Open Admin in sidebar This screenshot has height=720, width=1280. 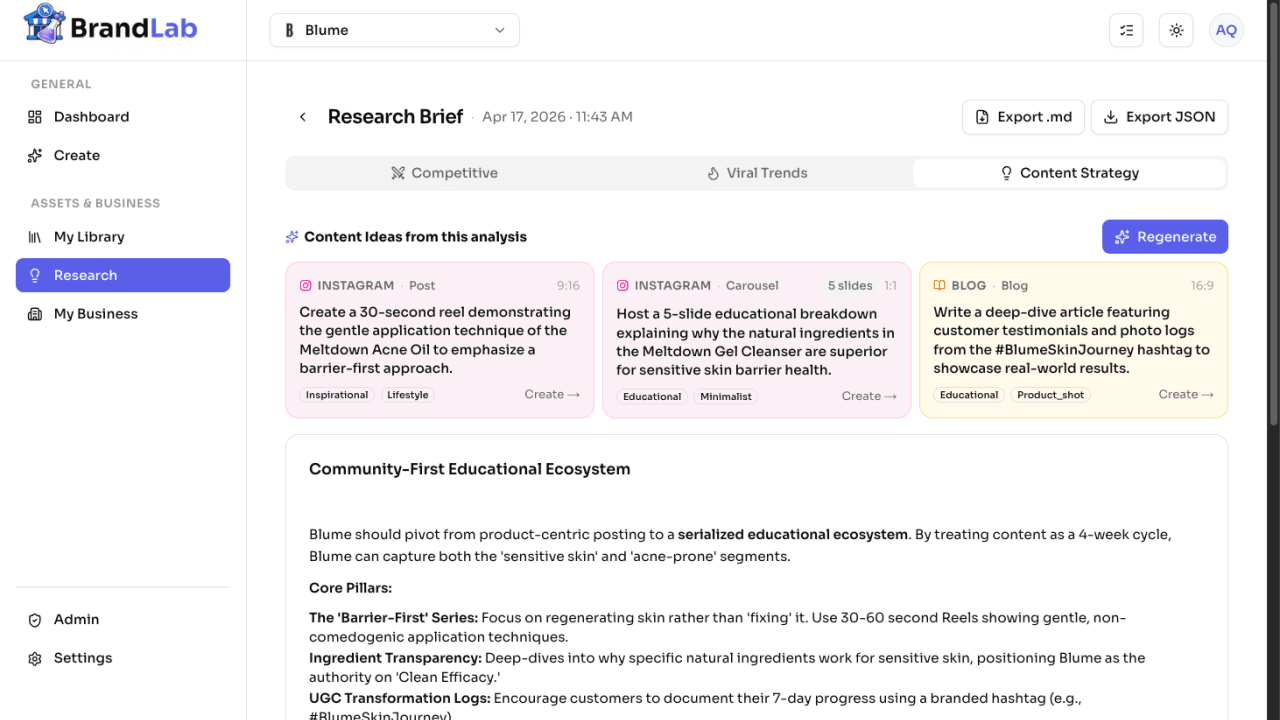click(123, 620)
